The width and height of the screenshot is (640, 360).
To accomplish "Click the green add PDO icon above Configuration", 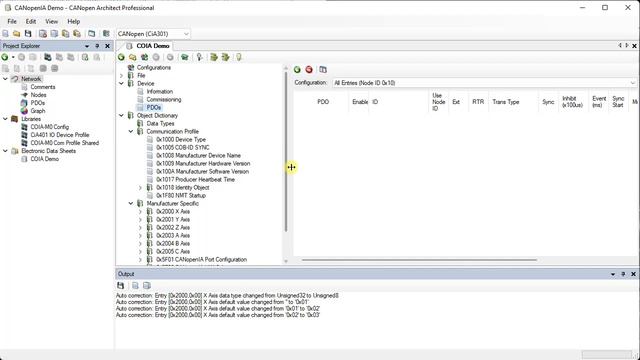I will (297, 69).
